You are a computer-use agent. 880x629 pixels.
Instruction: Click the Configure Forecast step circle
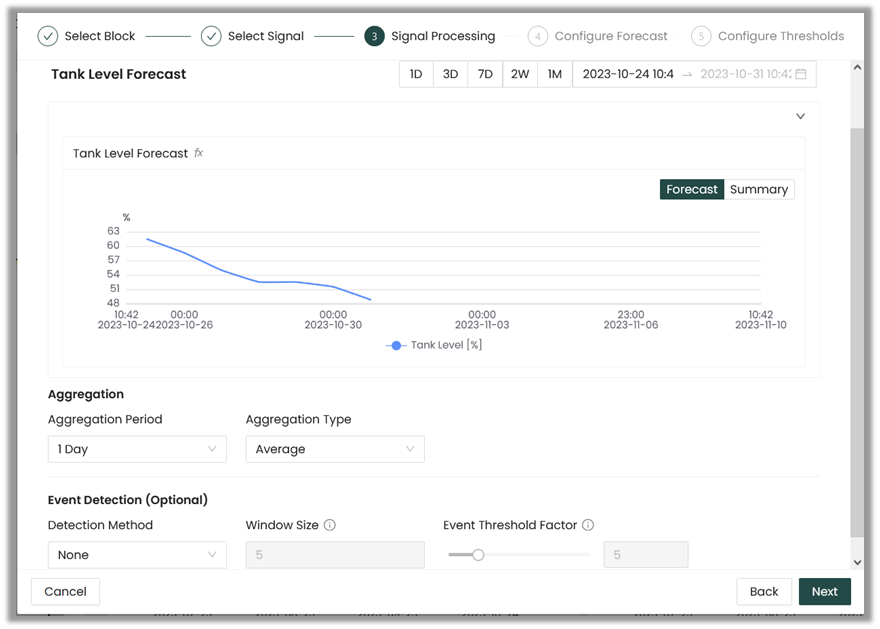coord(538,36)
